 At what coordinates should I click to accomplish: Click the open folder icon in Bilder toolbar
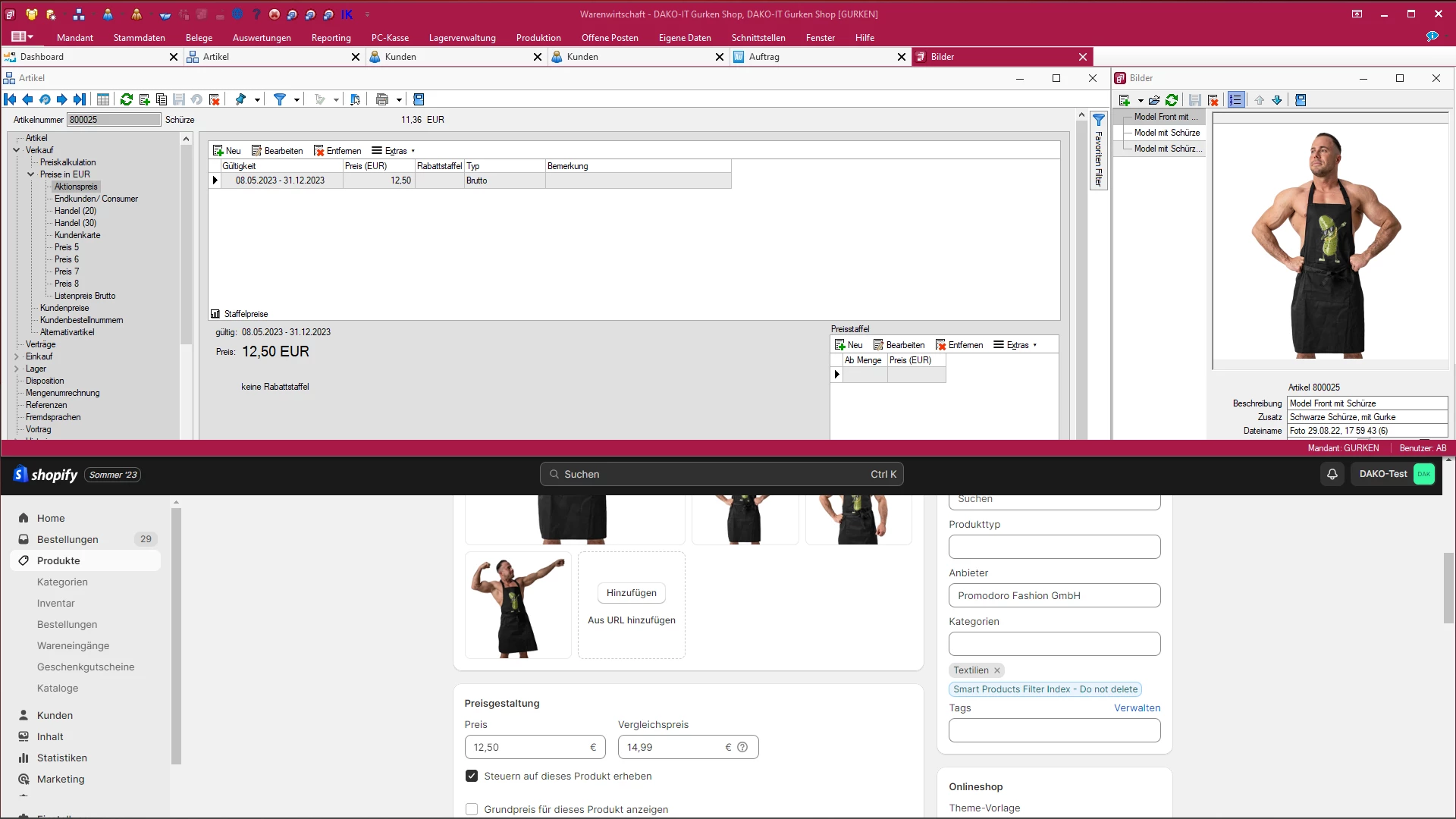click(x=1154, y=100)
